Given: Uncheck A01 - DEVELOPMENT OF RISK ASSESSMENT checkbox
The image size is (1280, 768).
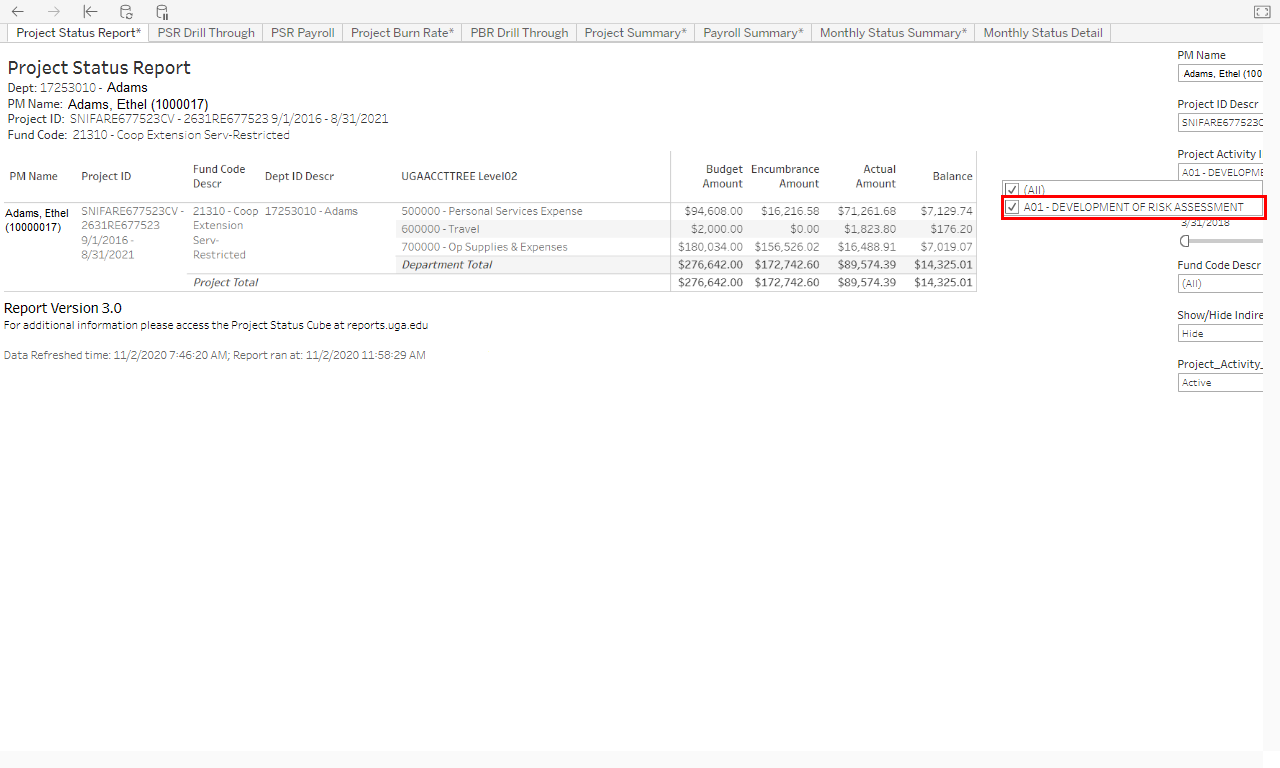Looking at the screenshot, I should pos(1013,207).
